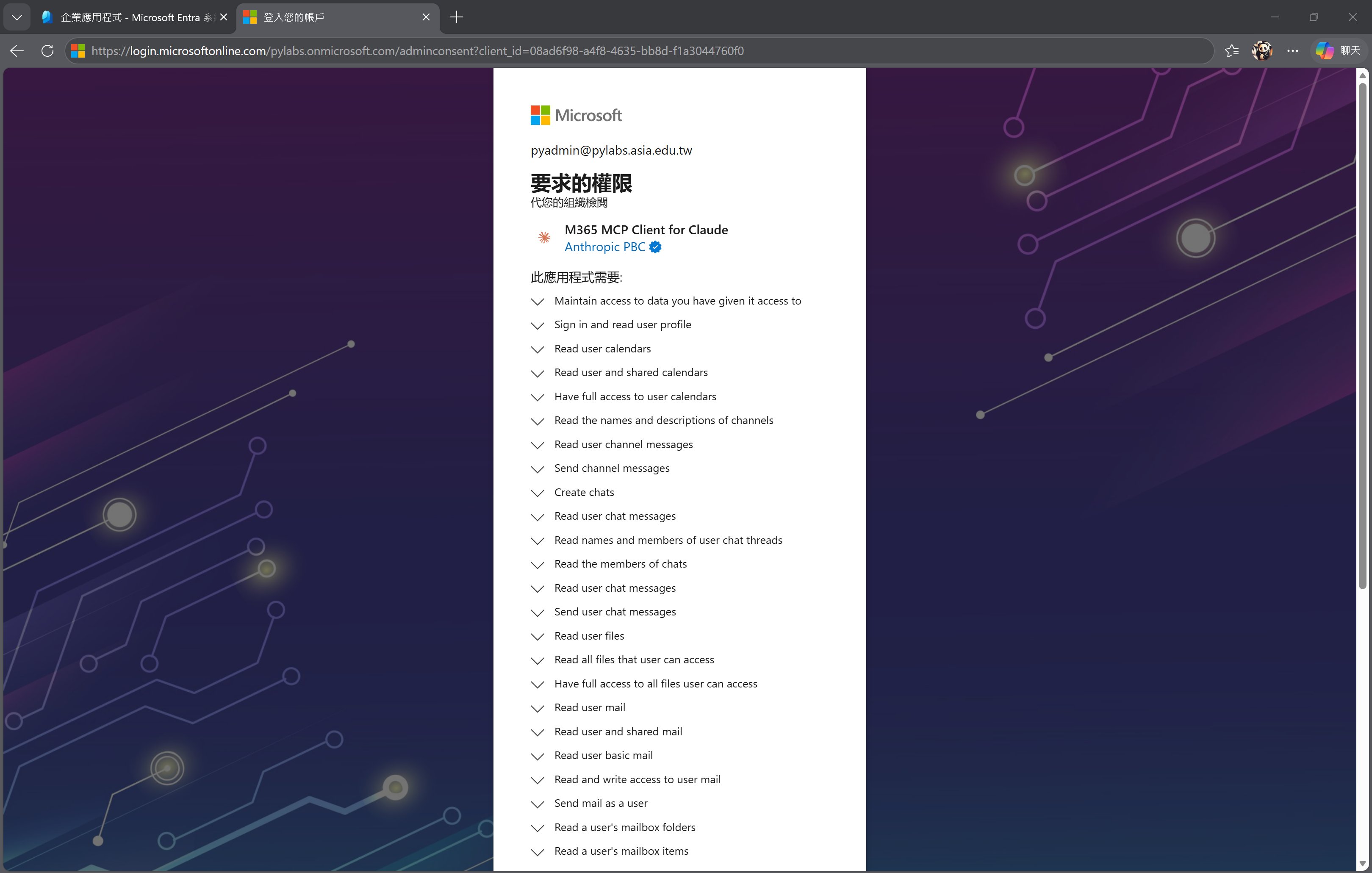Viewport: 1372px width, 873px height.
Task: Click the page vertical scrollbar thumb
Action: tap(1362, 336)
